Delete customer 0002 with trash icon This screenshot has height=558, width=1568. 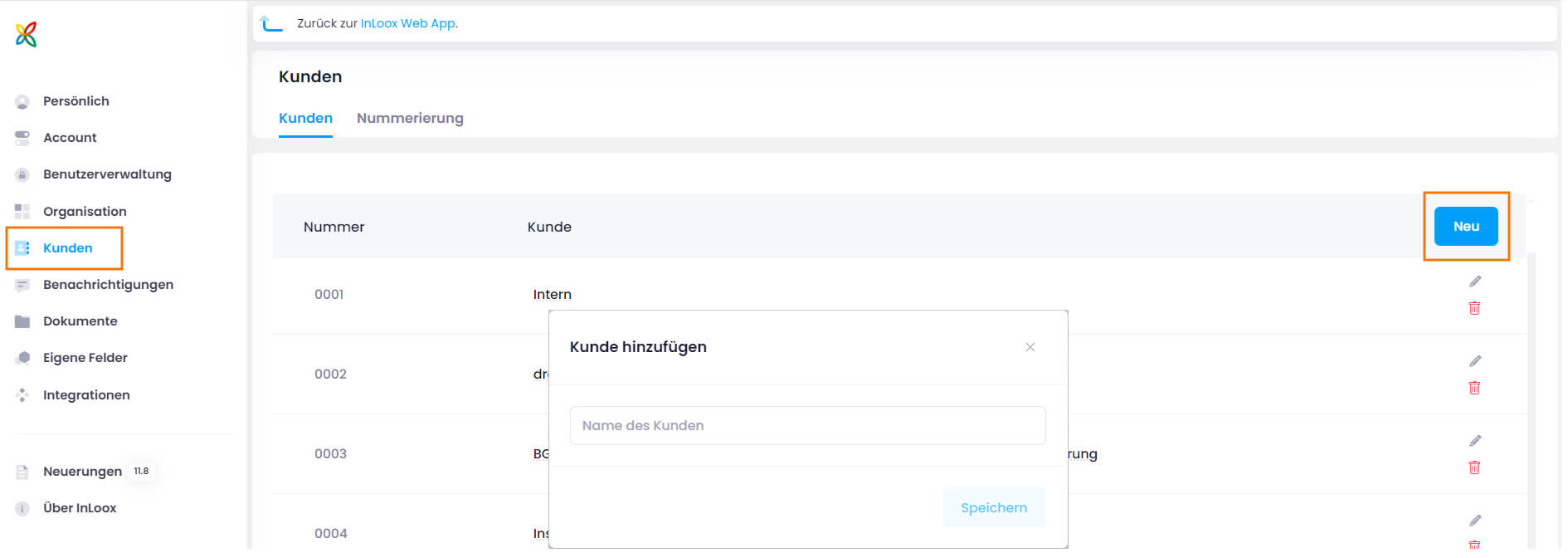[1474, 388]
